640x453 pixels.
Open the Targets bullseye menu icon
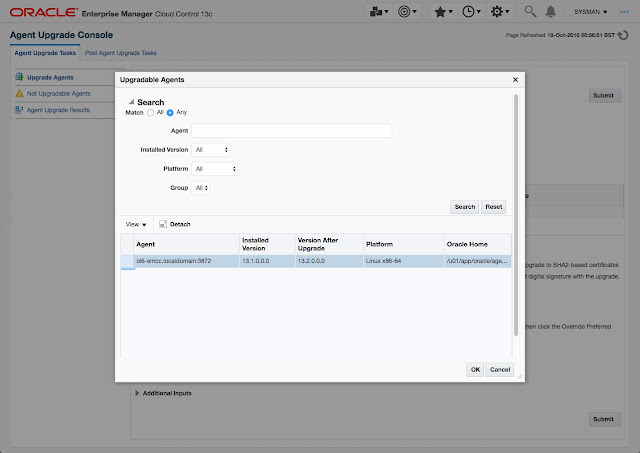click(407, 12)
